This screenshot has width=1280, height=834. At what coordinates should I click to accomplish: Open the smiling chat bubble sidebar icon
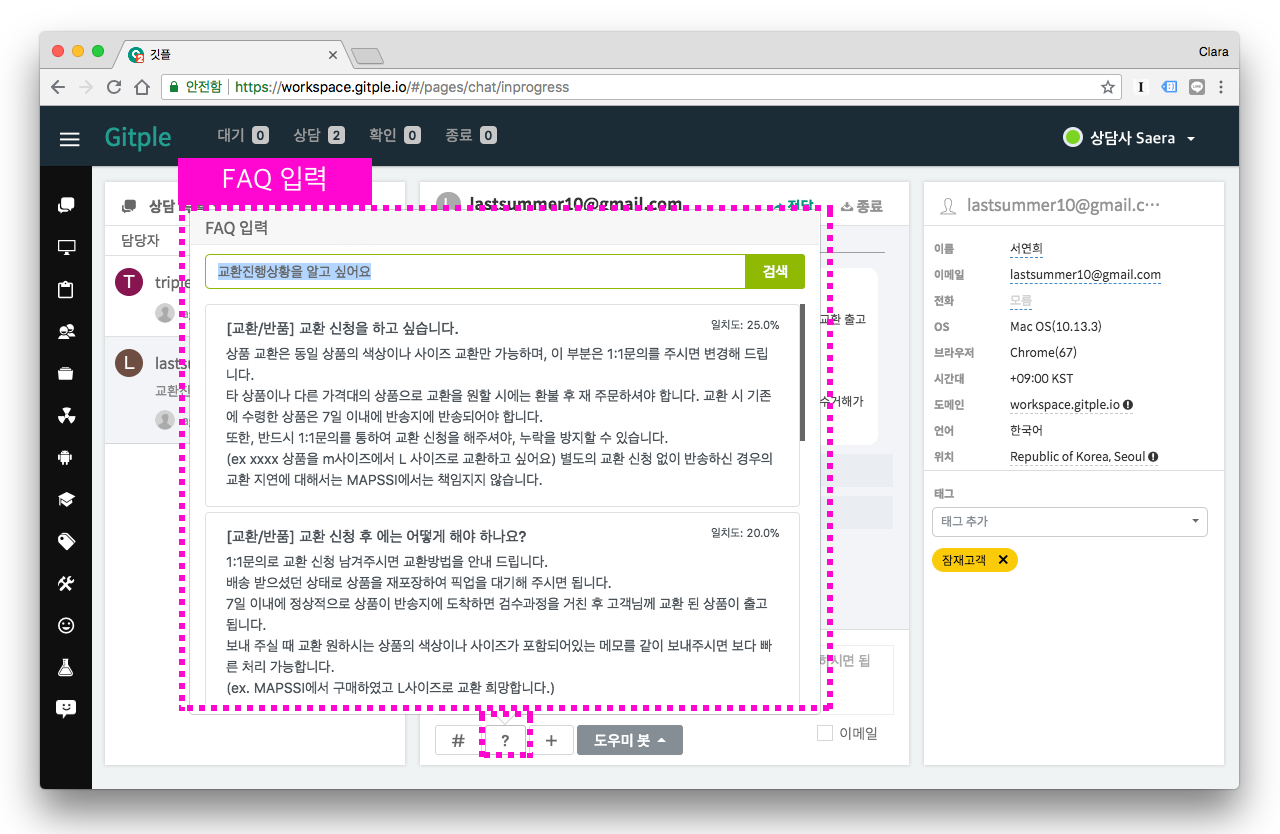tap(66, 709)
